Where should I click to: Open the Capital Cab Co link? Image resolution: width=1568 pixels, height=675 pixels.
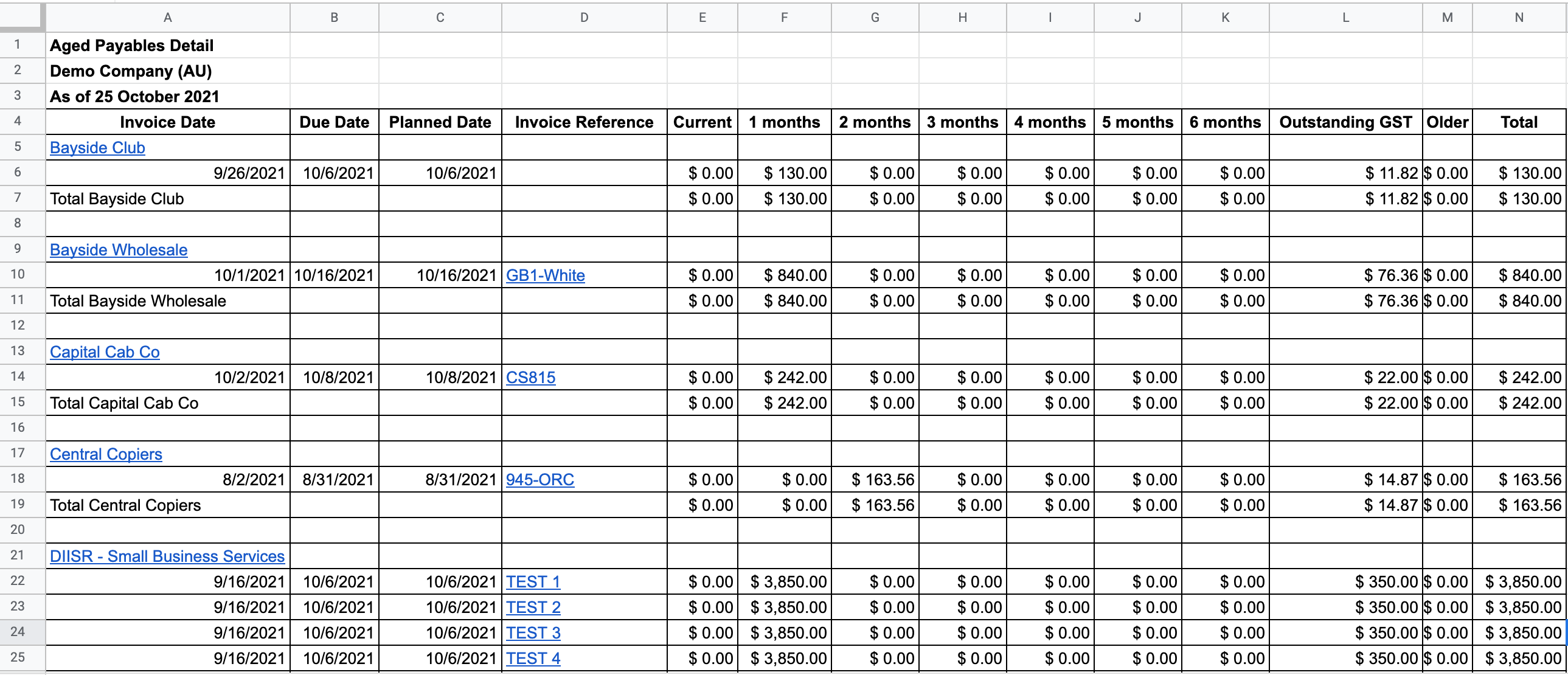tap(105, 353)
